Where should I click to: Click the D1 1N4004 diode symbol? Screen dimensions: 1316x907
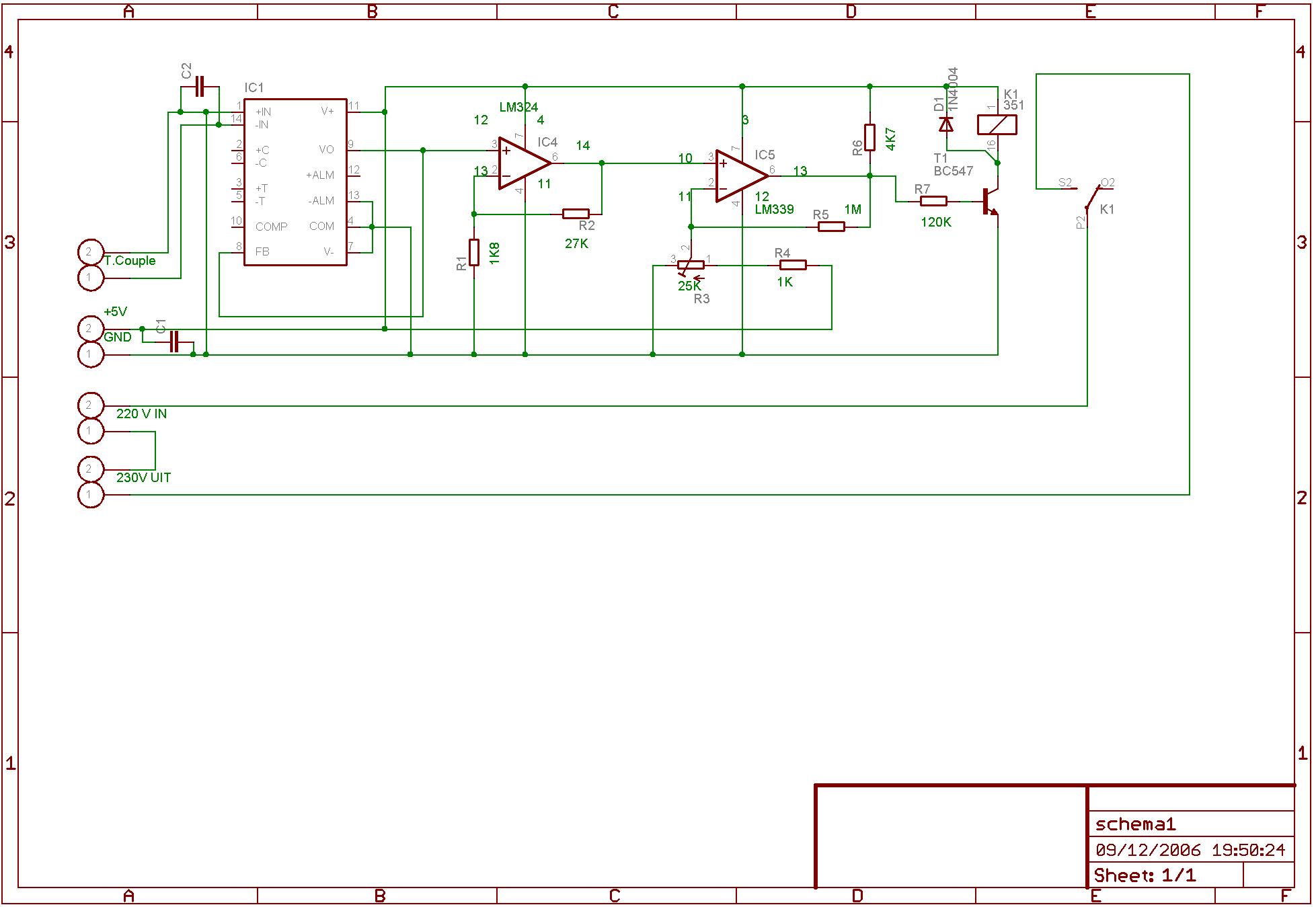tap(946, 124)
